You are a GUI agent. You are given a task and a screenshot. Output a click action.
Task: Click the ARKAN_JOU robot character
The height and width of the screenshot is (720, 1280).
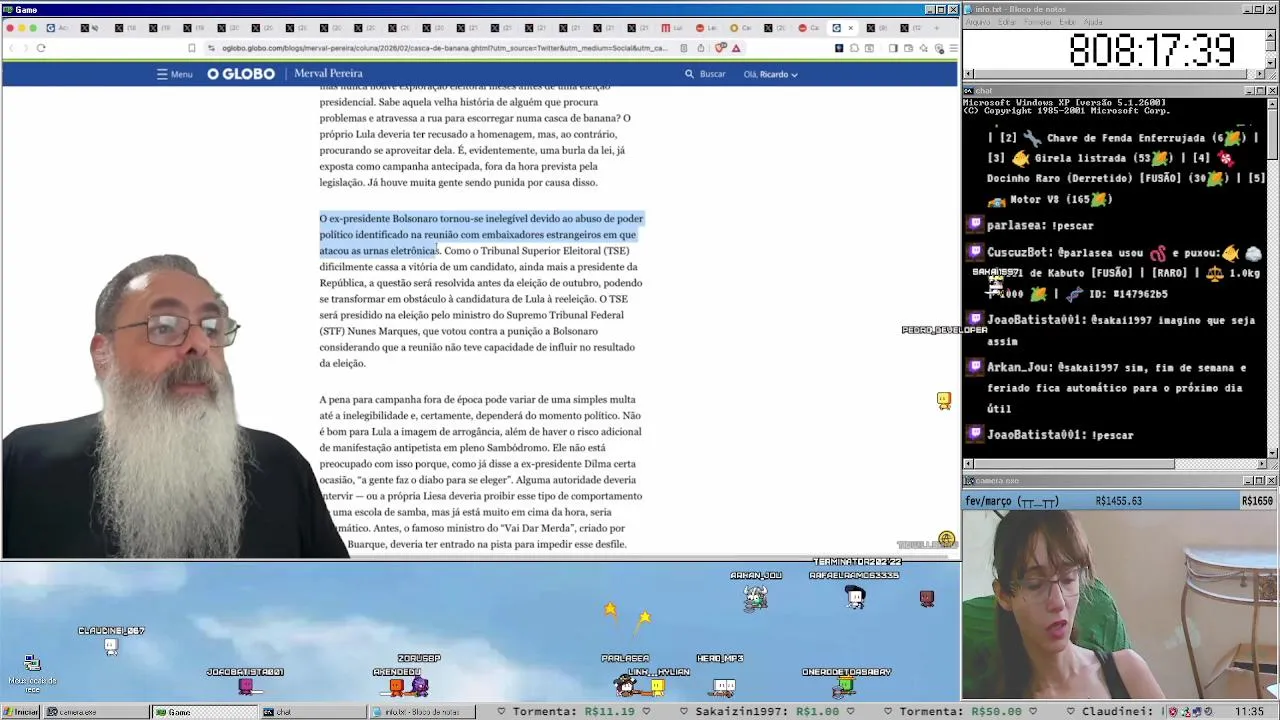(x=756, y=597)
